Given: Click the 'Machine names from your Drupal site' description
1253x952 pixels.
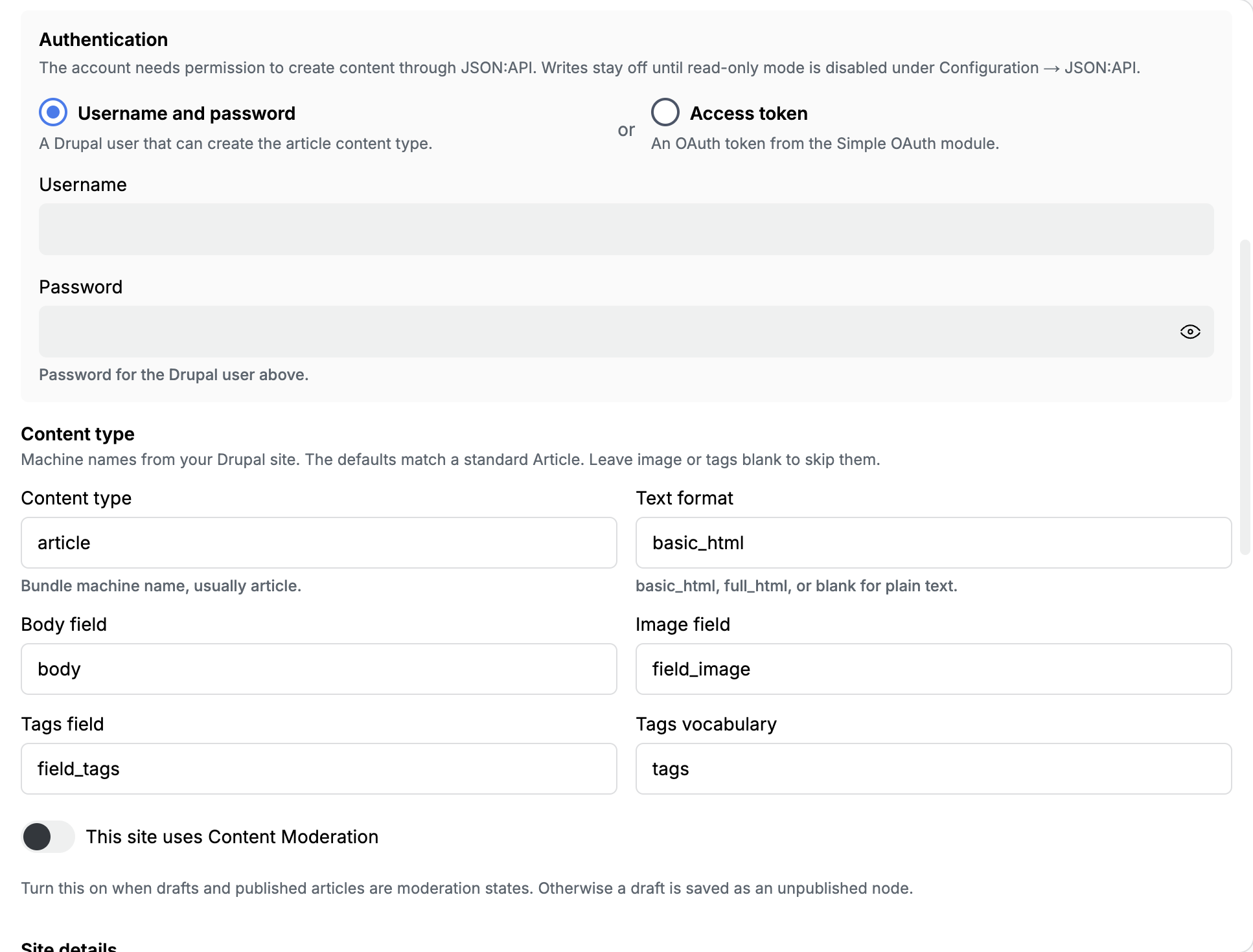Looking at the screenshot, I should [450, 460].
